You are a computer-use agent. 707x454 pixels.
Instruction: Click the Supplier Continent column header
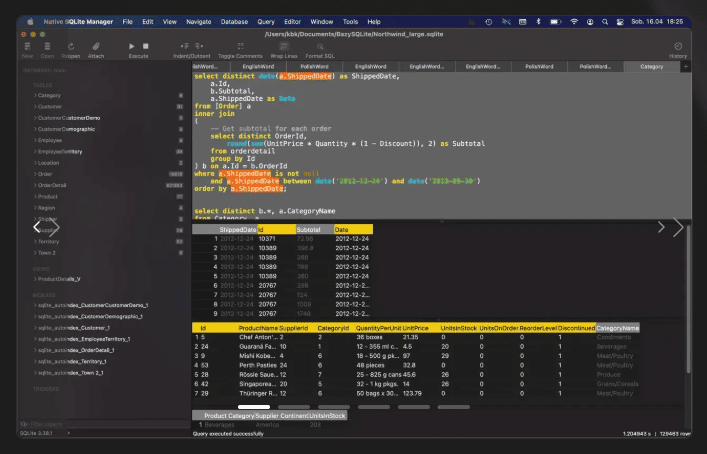(x=282, y=416)
